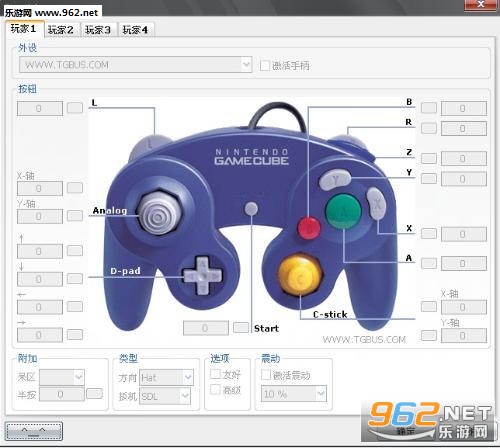Open the 外设 device dropdown
This screenshot has height=448, width=500.
tap(135, 65)
